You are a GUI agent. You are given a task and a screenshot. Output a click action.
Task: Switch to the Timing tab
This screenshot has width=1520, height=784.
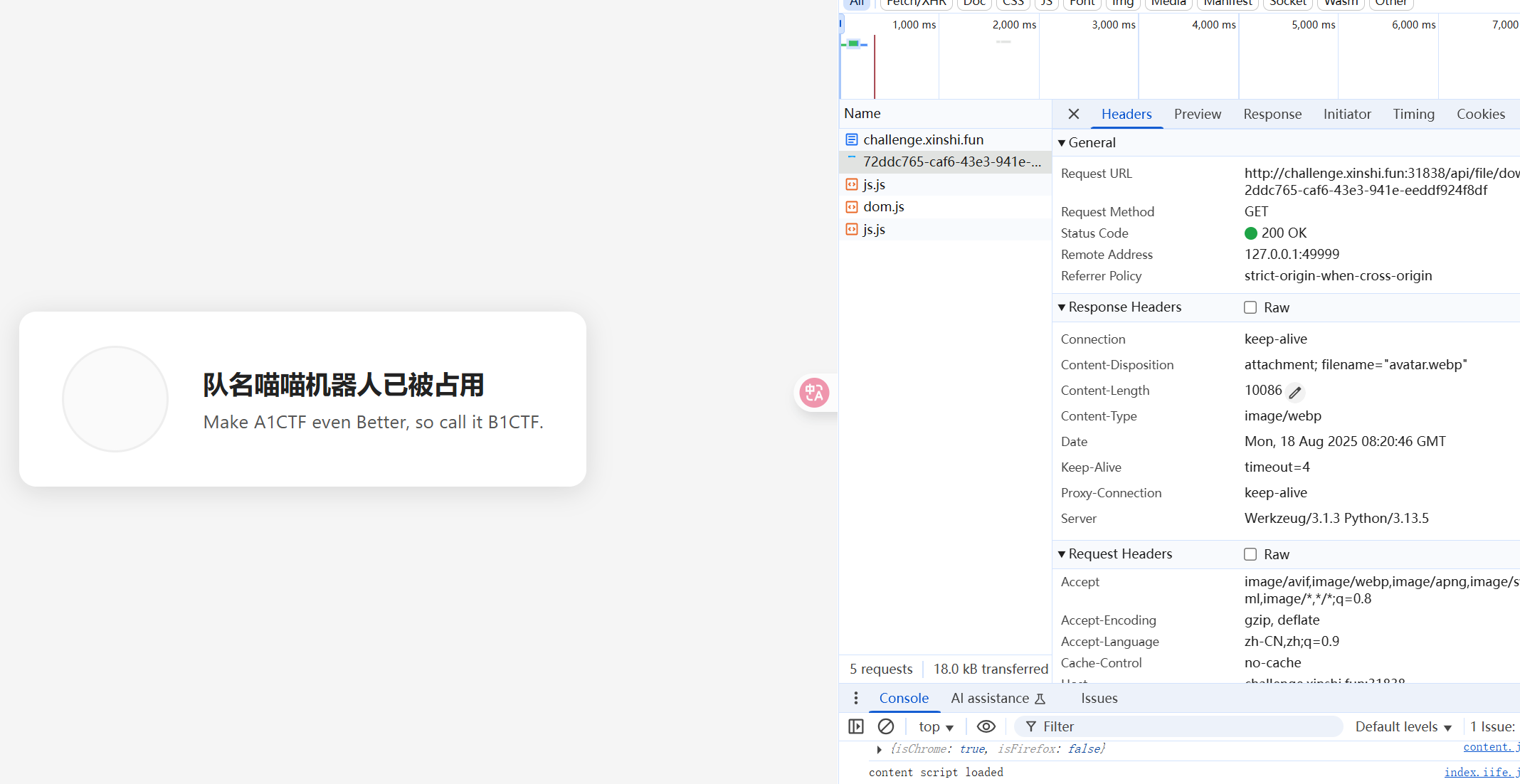[1413, 114]
